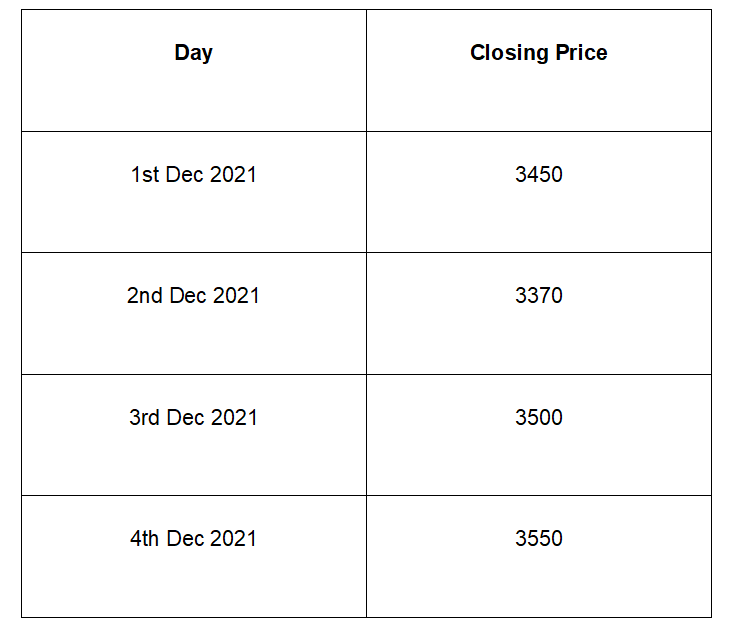Click the table's right outer border
Viewport: 730px width, 632px height.
(x=711, y=320)
